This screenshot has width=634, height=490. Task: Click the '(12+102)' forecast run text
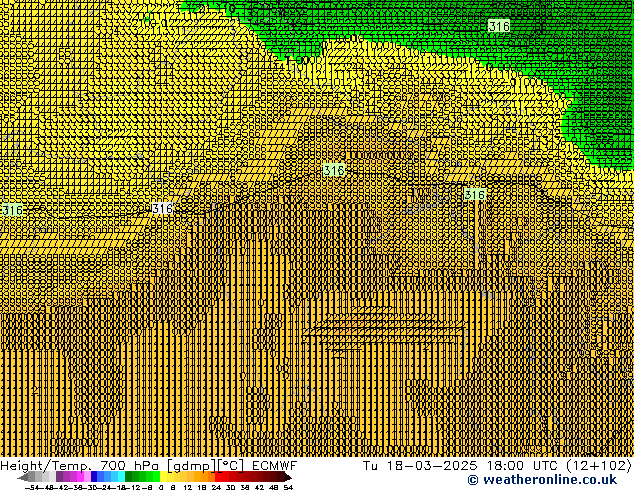tap(599, 466)
